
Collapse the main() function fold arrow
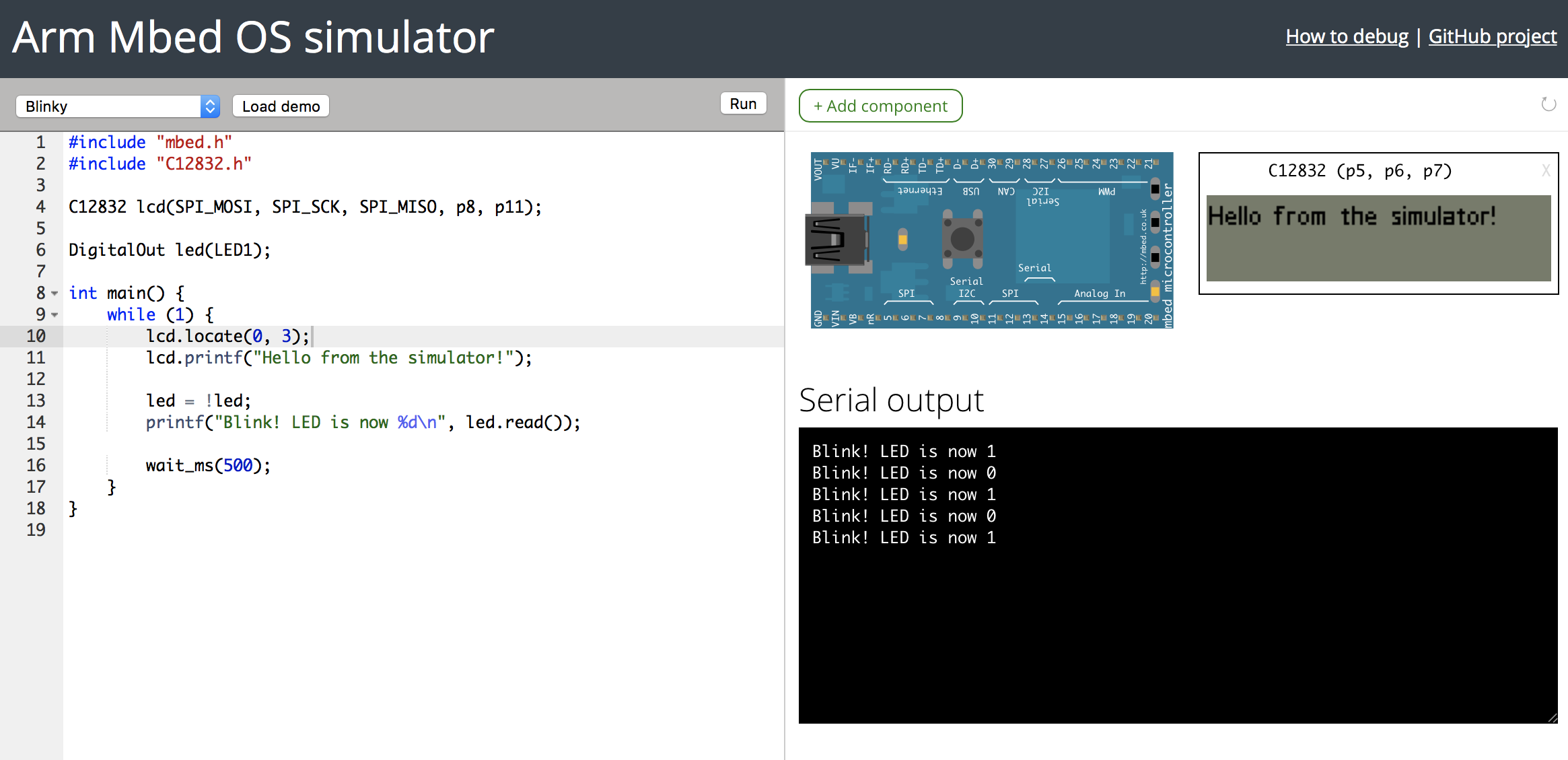click(55, 293)
